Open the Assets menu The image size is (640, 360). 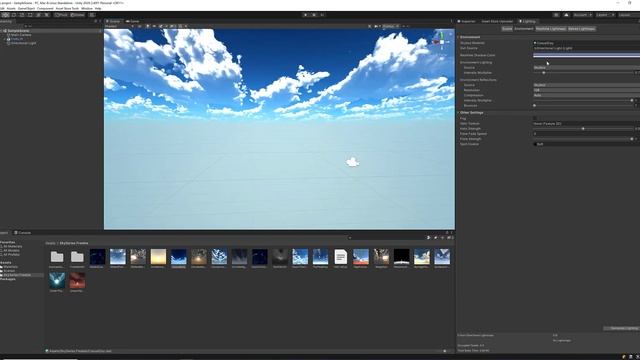(x=11, y=8)
